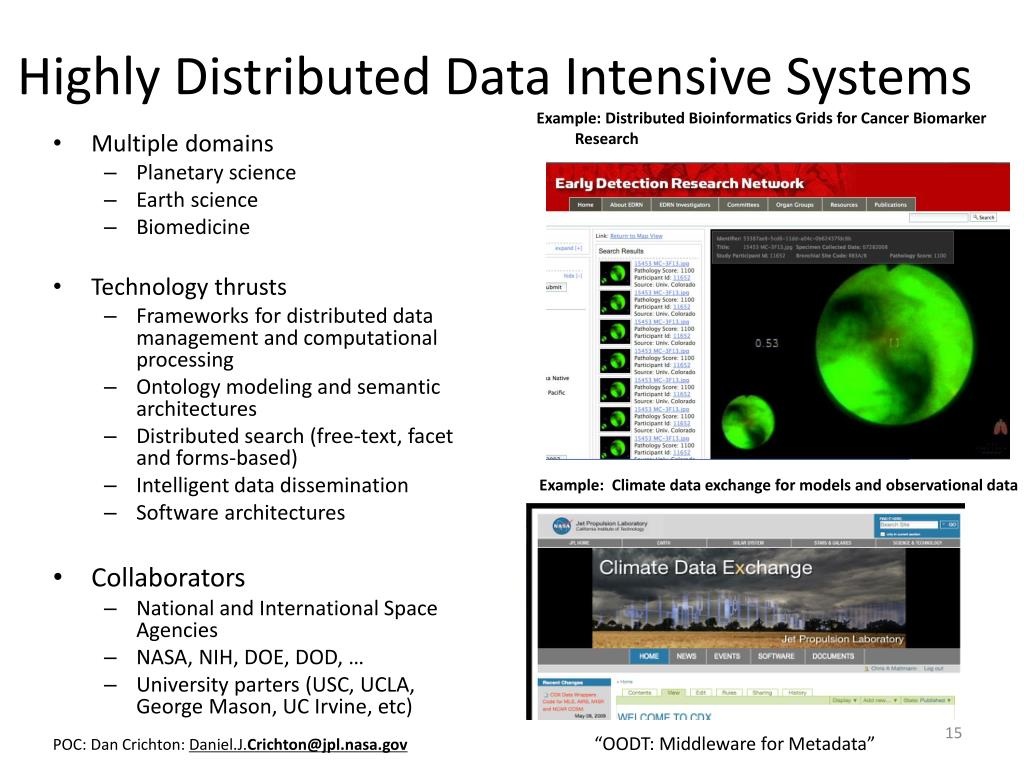Open the Organ Groups menu in EDRN

(x=794, y=204)
